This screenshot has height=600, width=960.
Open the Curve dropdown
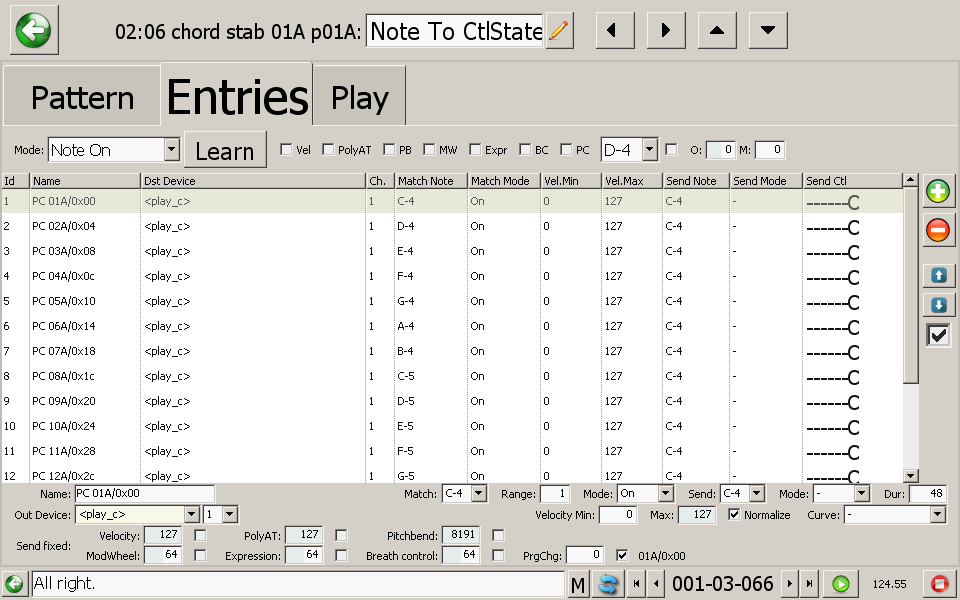click(x=937, y=515)
